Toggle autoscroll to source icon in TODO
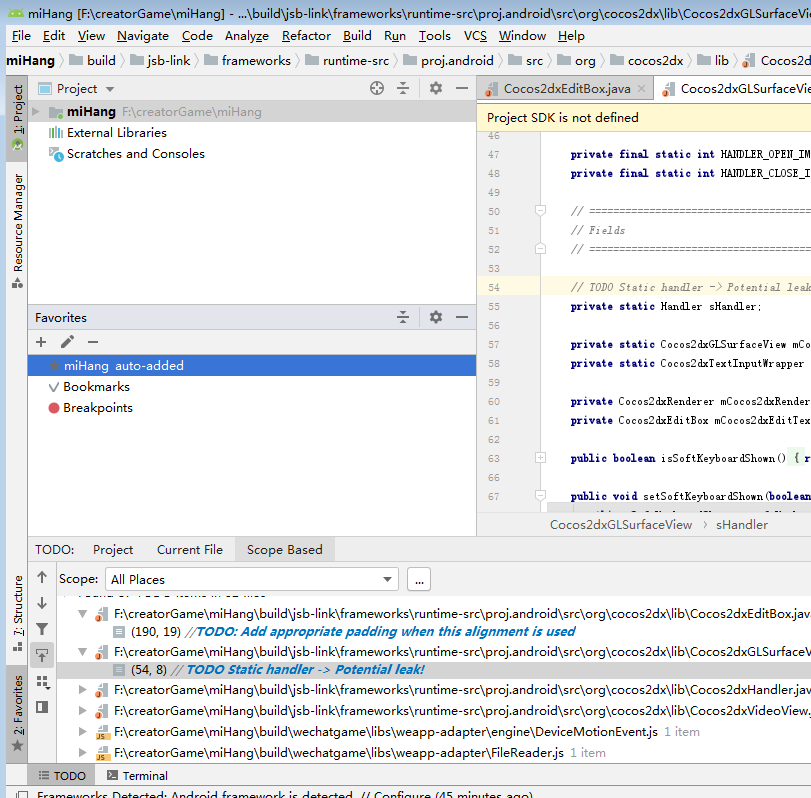 click(x=42, y=655)
